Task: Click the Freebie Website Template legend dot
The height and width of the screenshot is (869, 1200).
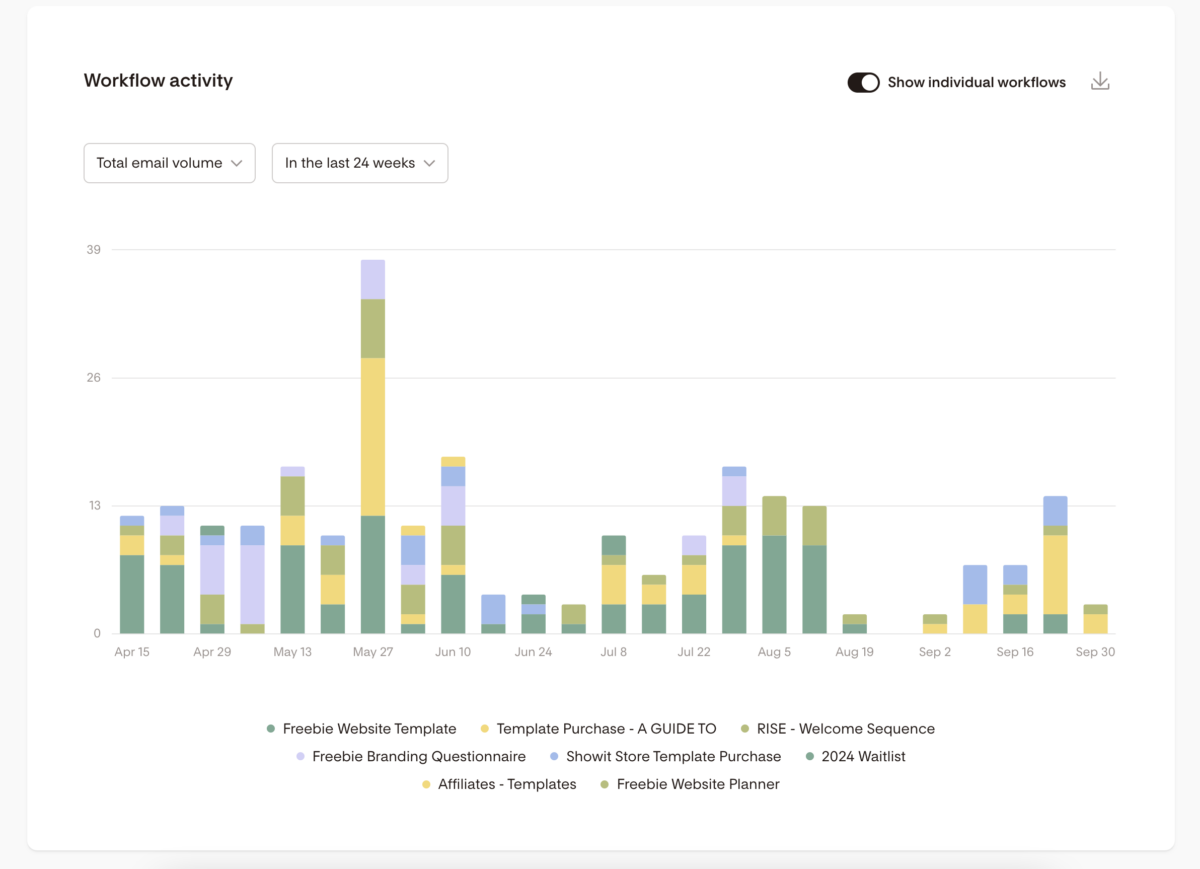Action: pyautogui.click(x=271, y=729)
